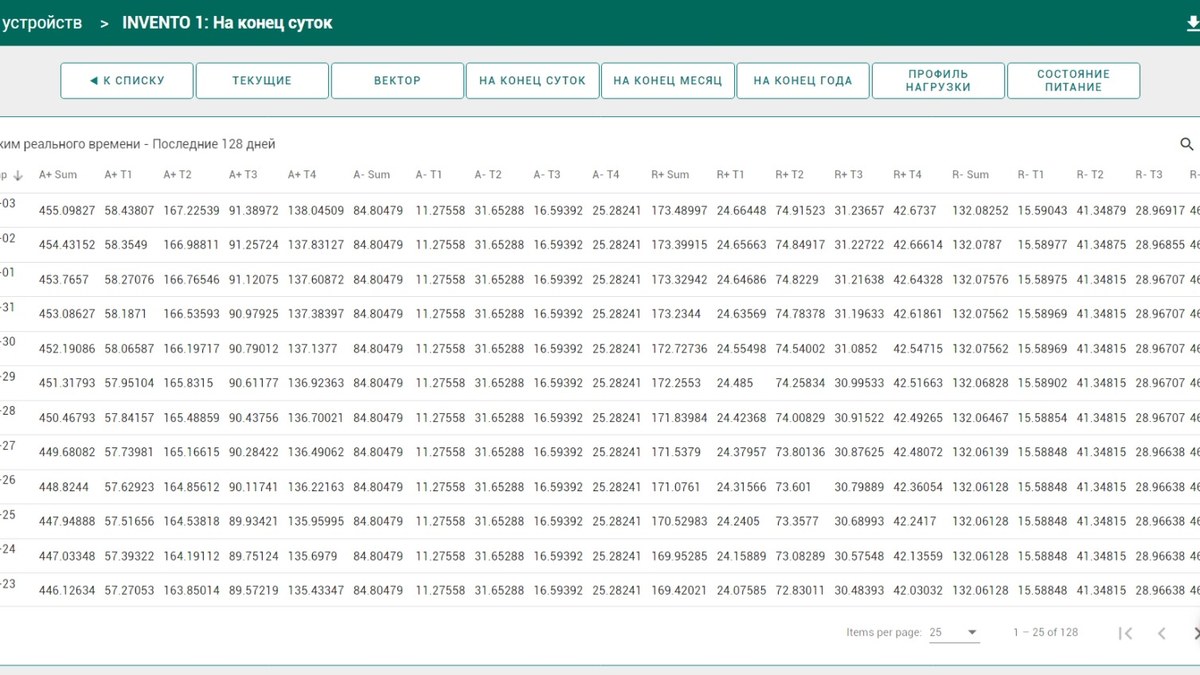The image size is (1200, 675).
Task: Click A+ T3 column header
Action: 243,175
